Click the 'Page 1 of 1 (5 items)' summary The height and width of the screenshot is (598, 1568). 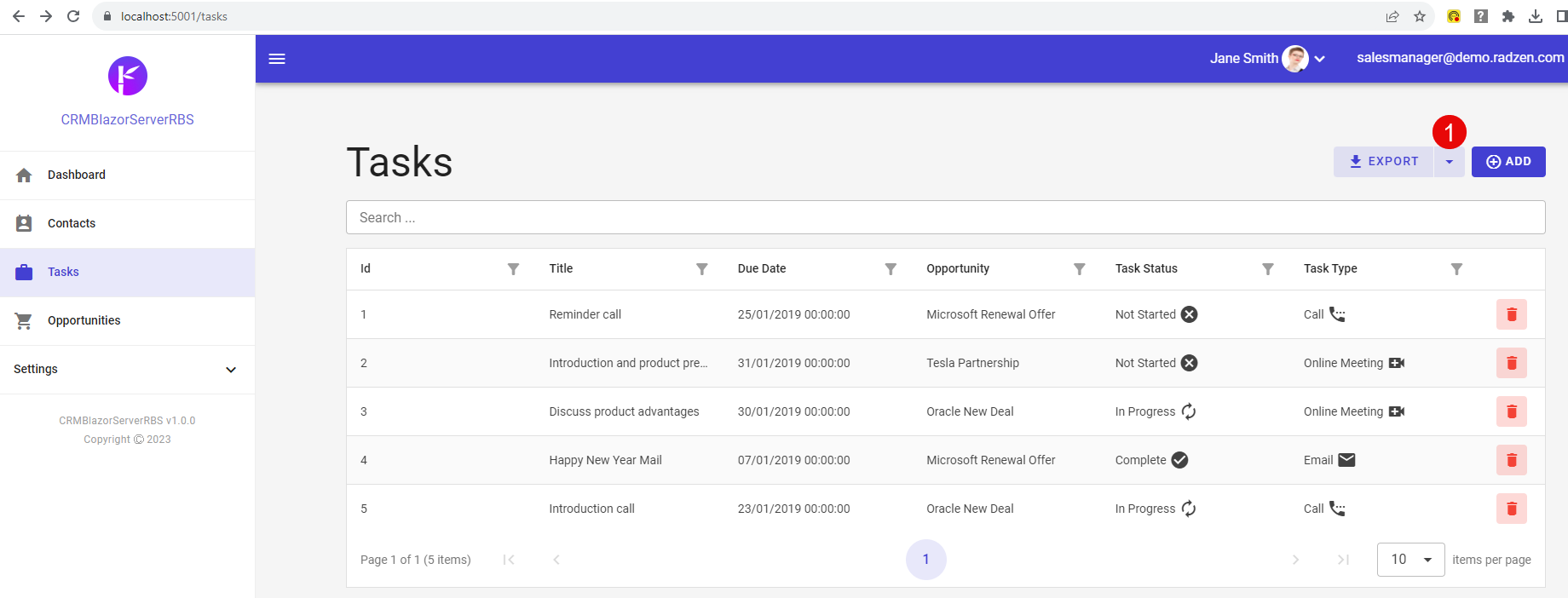[416, 560]
